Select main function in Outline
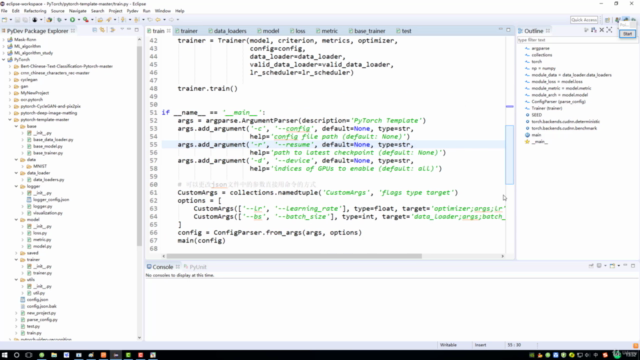Image resolution: width=640 pixels, height=360 pixels. tap(536, 135)
